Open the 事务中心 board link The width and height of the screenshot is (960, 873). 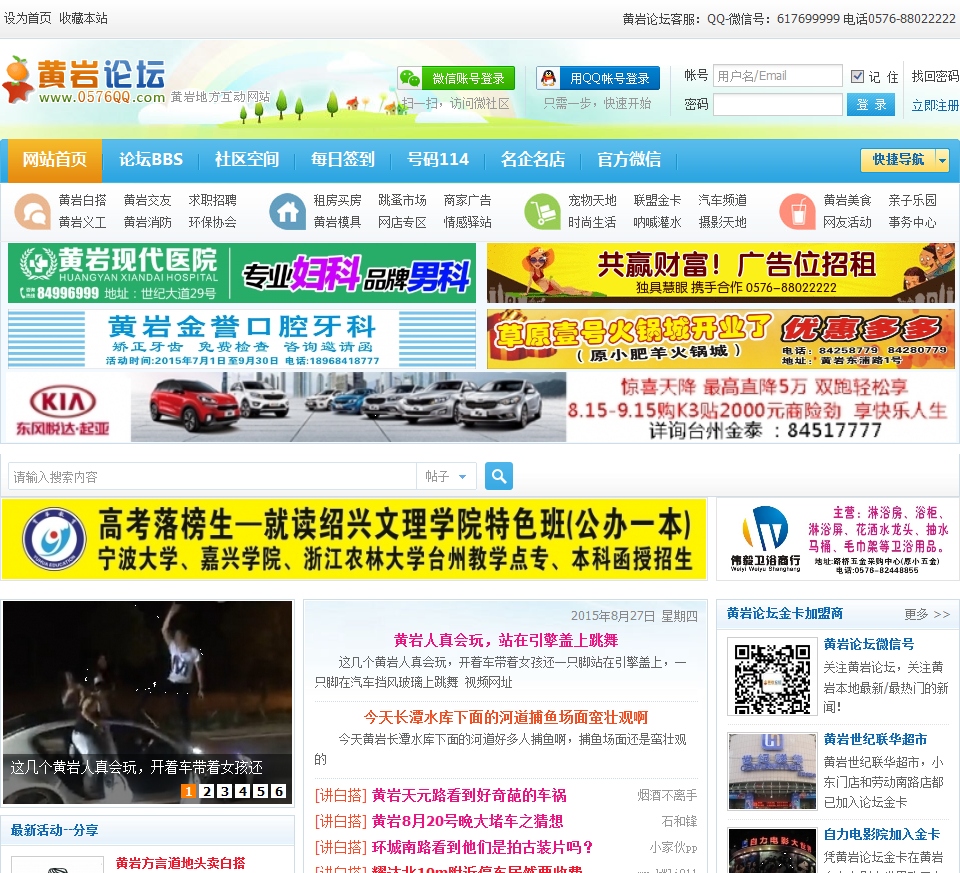pos(912,222)
